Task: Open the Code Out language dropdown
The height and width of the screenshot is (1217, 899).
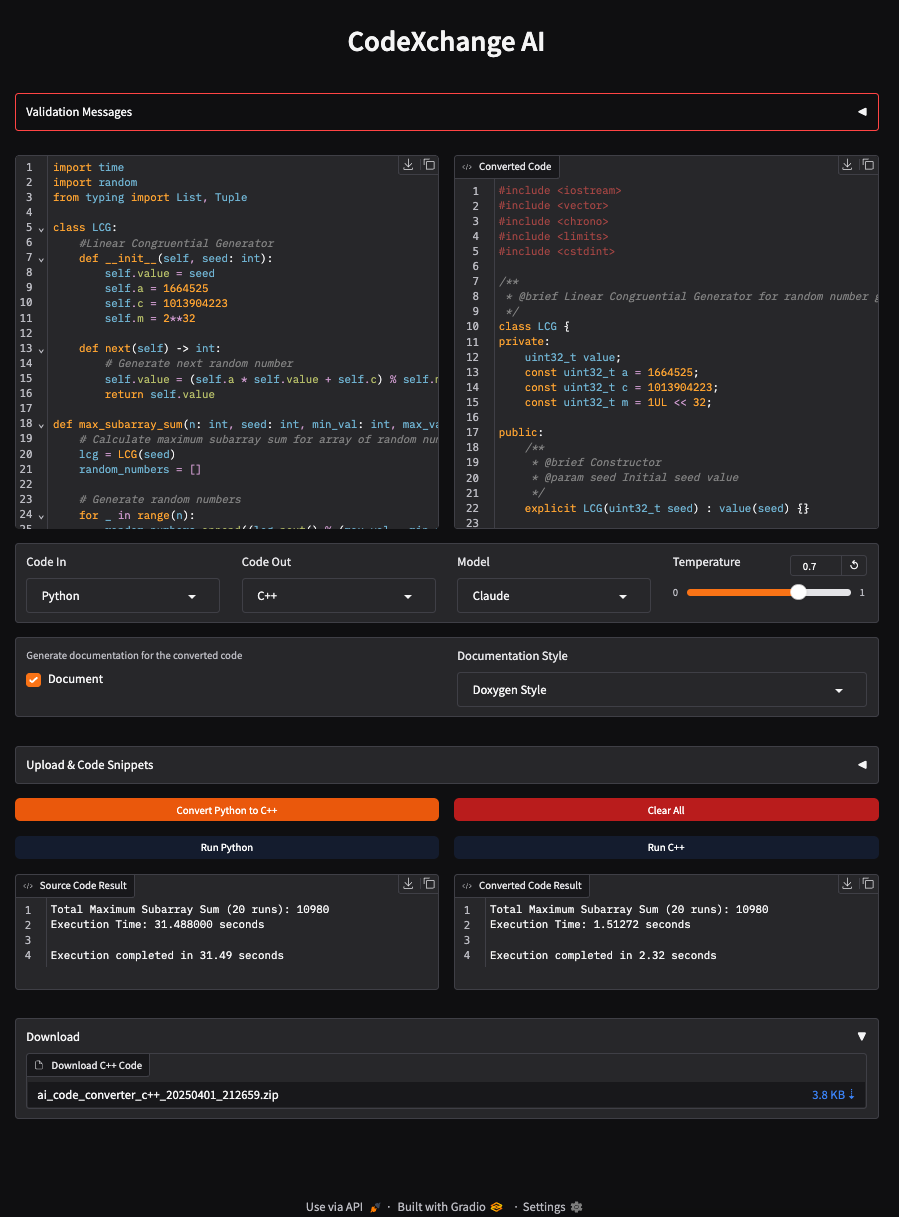Action: point(338,596)
